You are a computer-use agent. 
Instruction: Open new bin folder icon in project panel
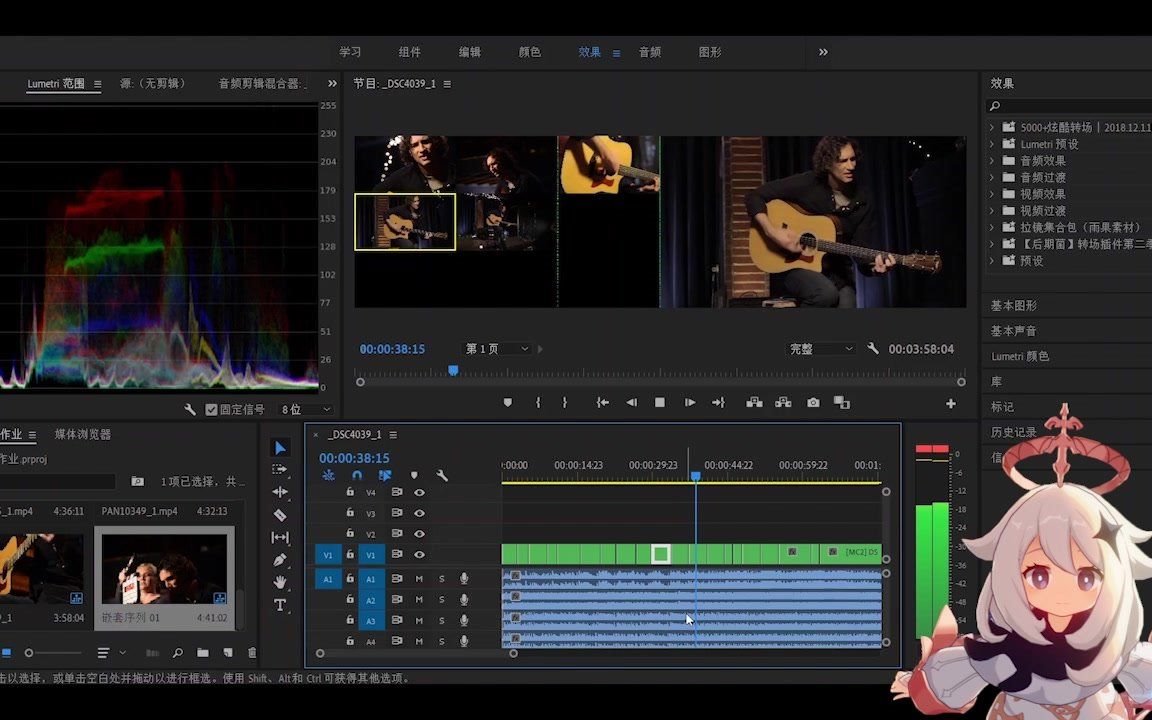point(203,652)
